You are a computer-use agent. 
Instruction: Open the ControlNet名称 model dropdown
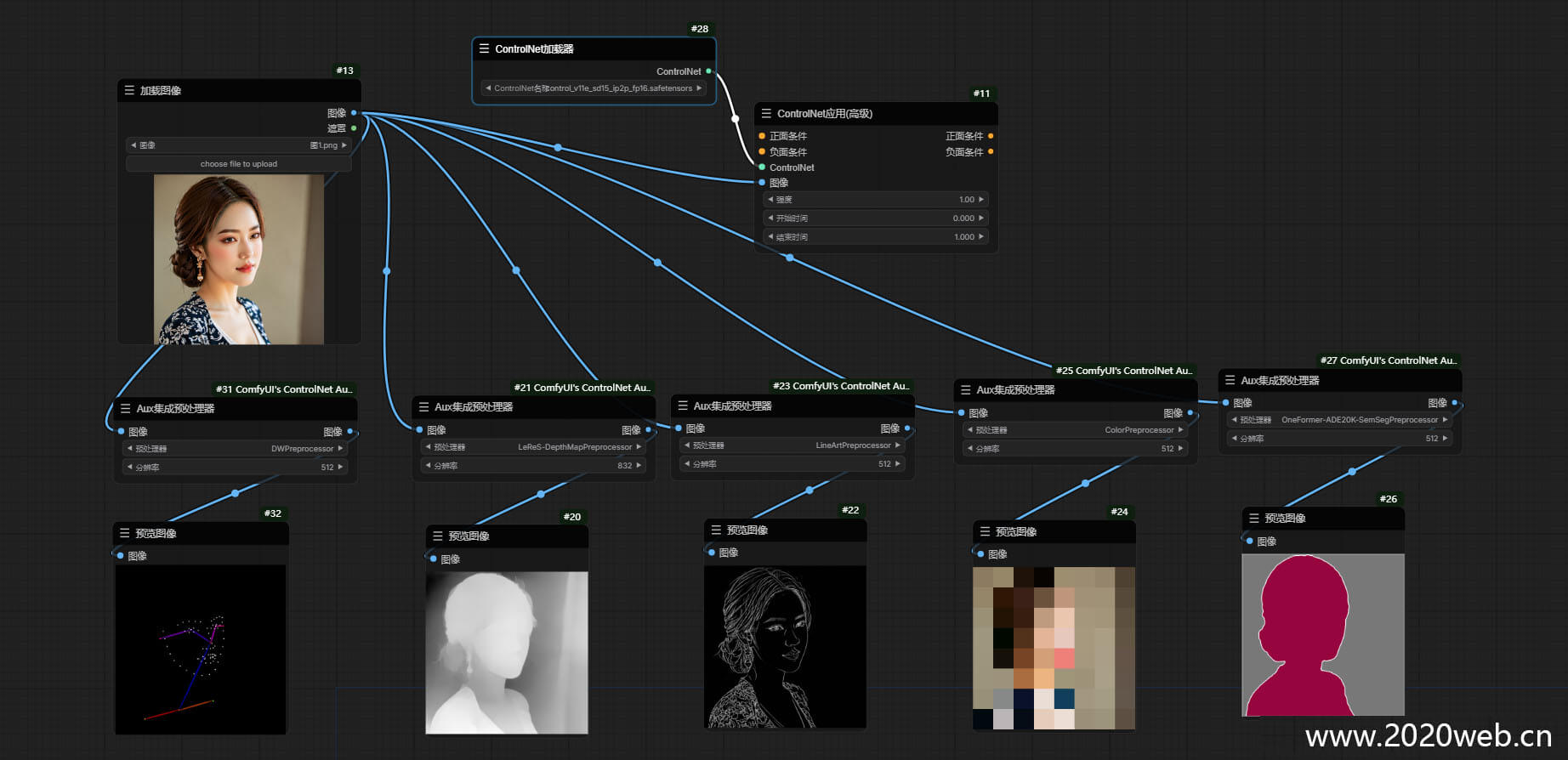(x=594, y=88)
